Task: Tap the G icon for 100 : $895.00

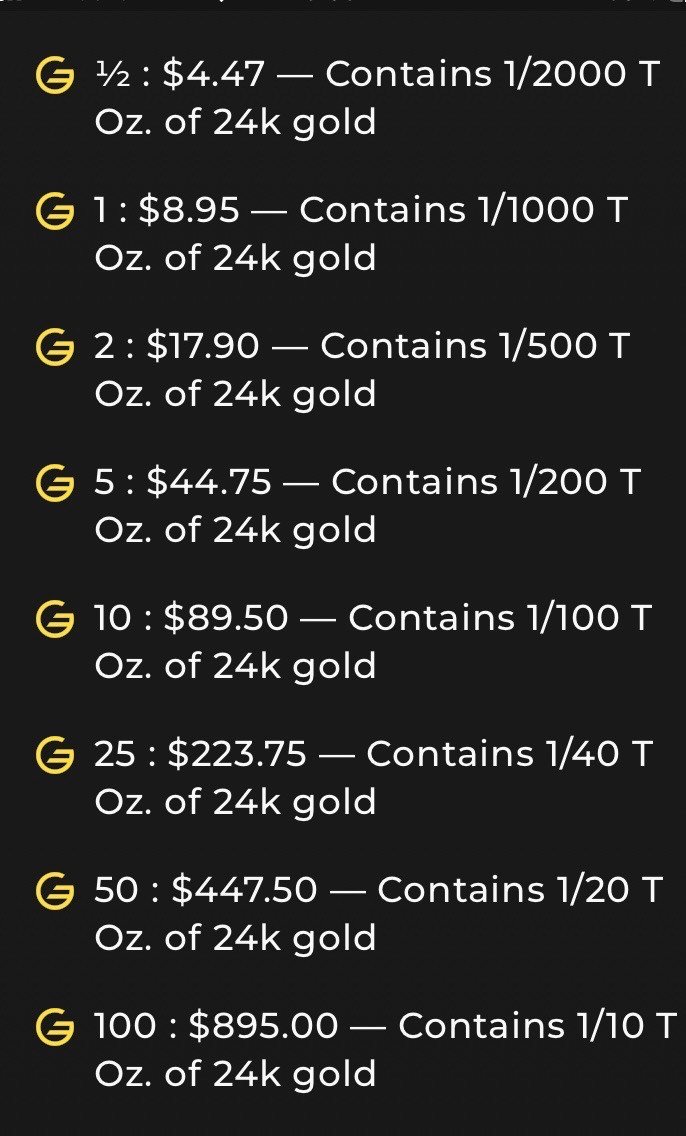Action: point(54,1027)
